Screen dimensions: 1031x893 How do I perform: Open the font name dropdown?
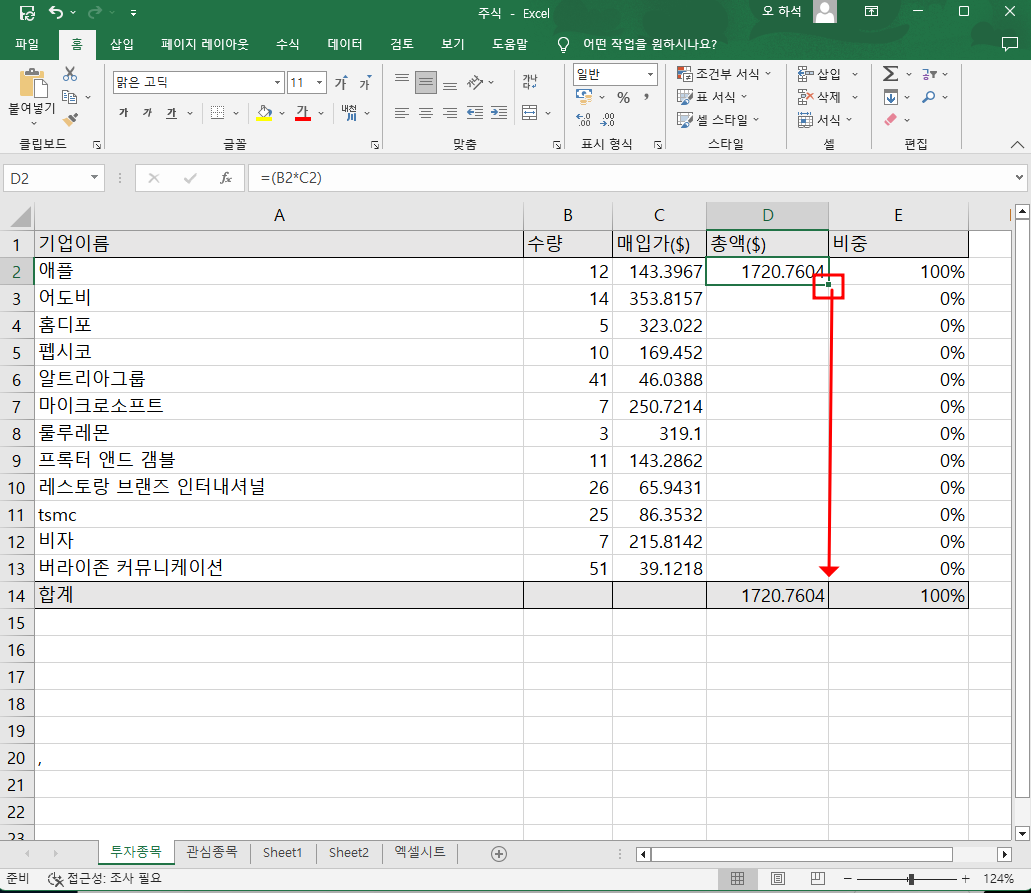277,82
